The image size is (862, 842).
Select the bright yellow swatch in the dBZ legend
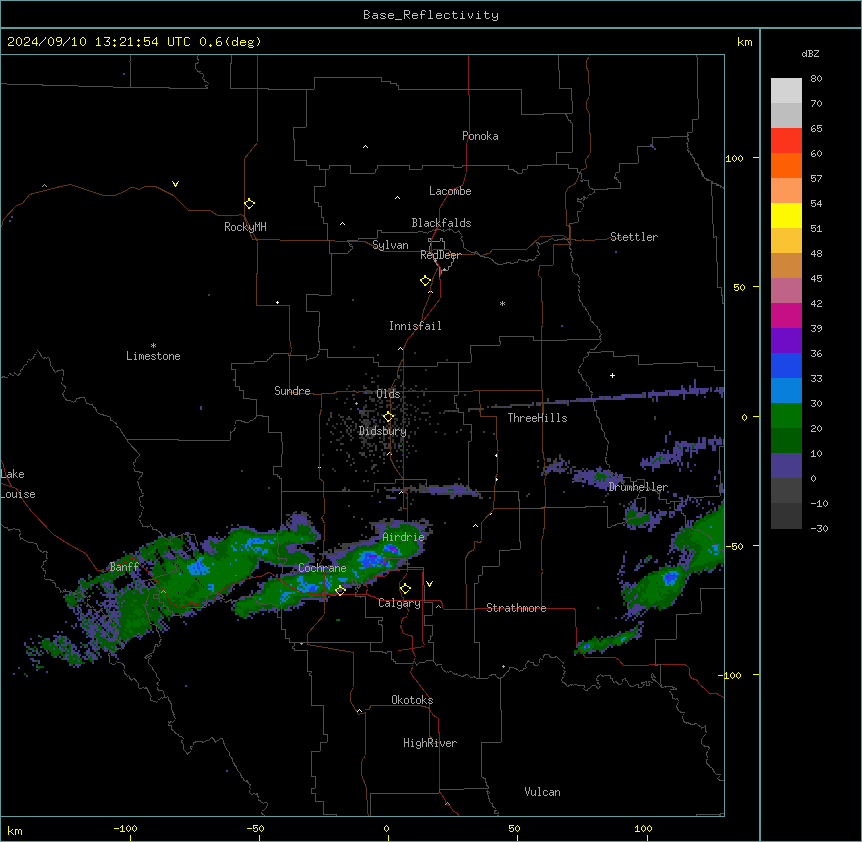[786, 215]
